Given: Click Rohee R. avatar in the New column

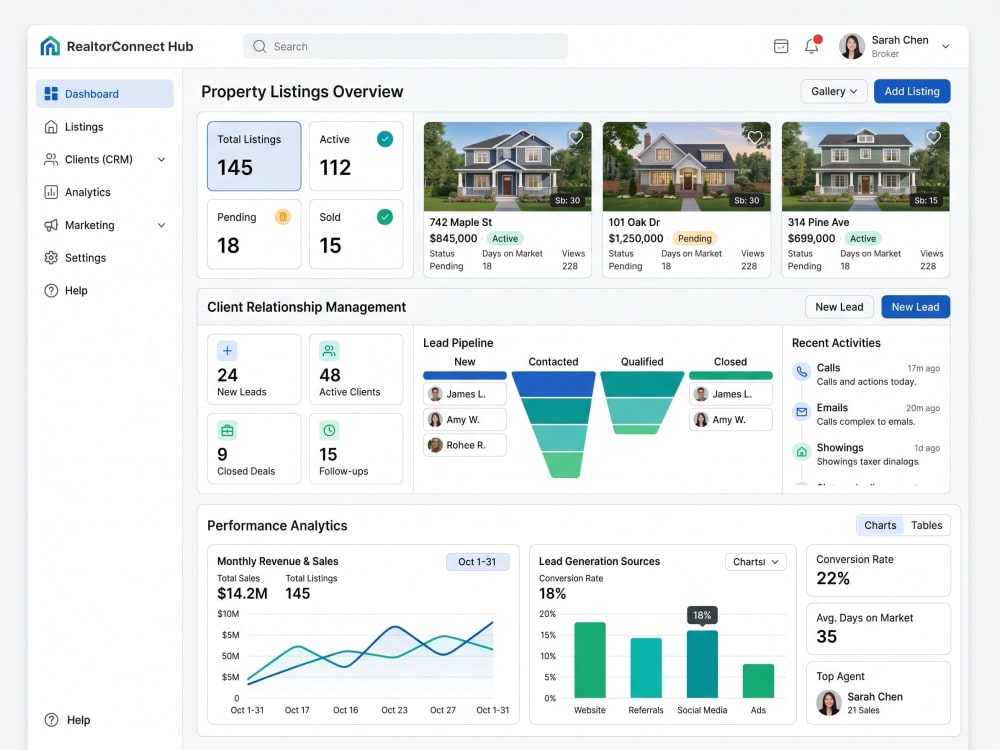Looking at the screenshot, I should 436,445.
